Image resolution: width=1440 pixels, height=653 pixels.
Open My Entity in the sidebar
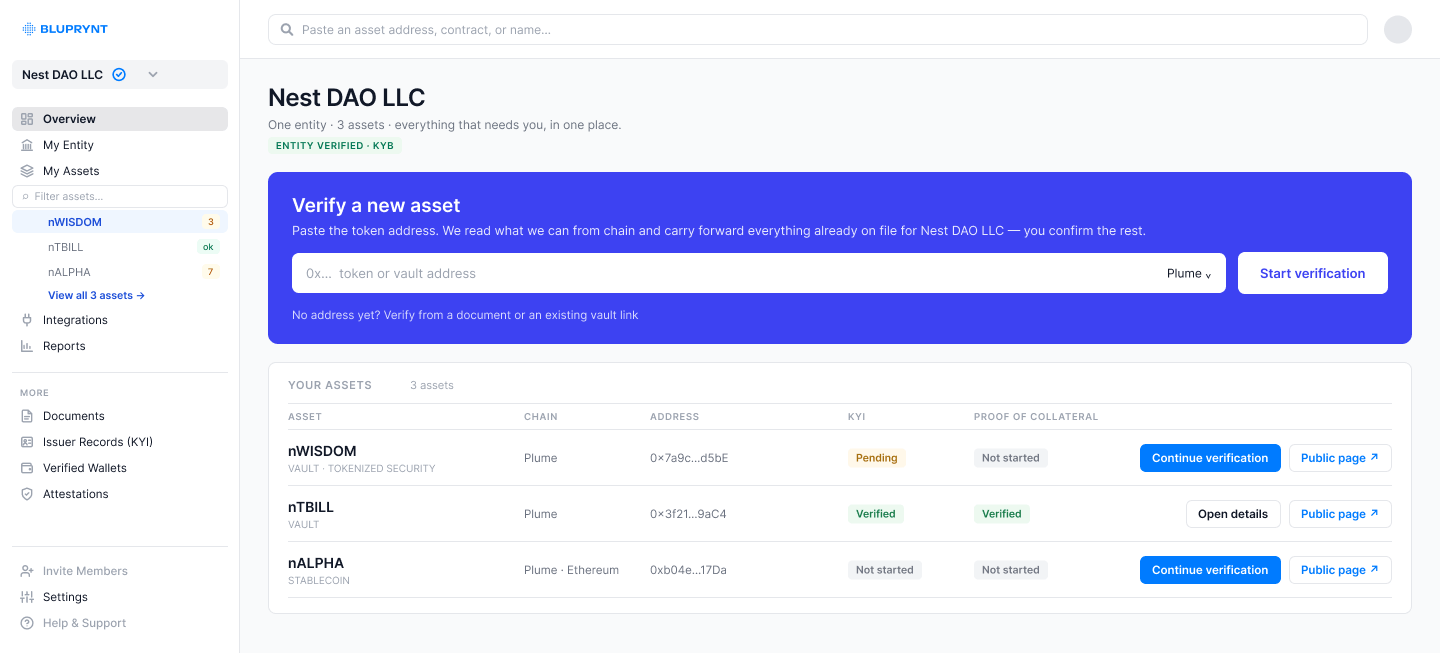[120, 145]
